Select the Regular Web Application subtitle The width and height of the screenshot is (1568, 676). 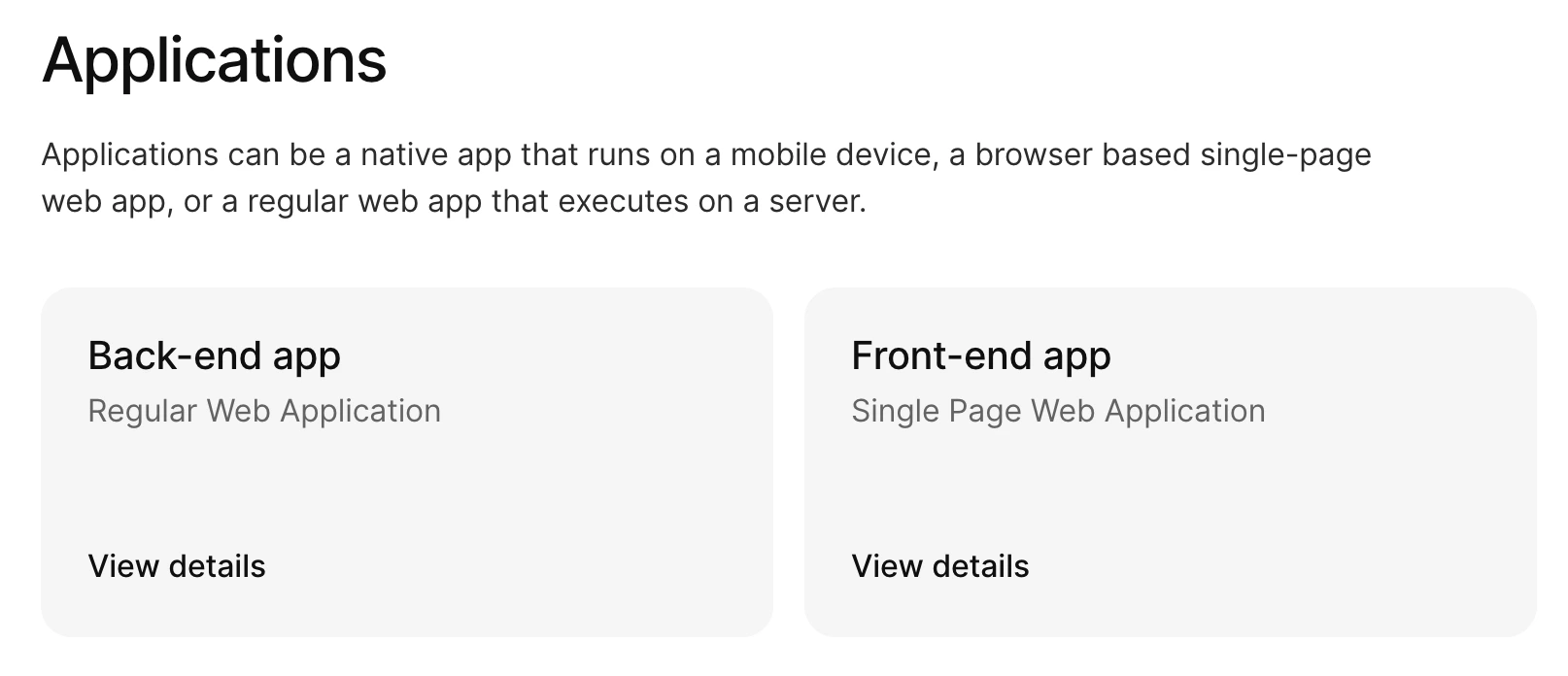coord(264,411)
